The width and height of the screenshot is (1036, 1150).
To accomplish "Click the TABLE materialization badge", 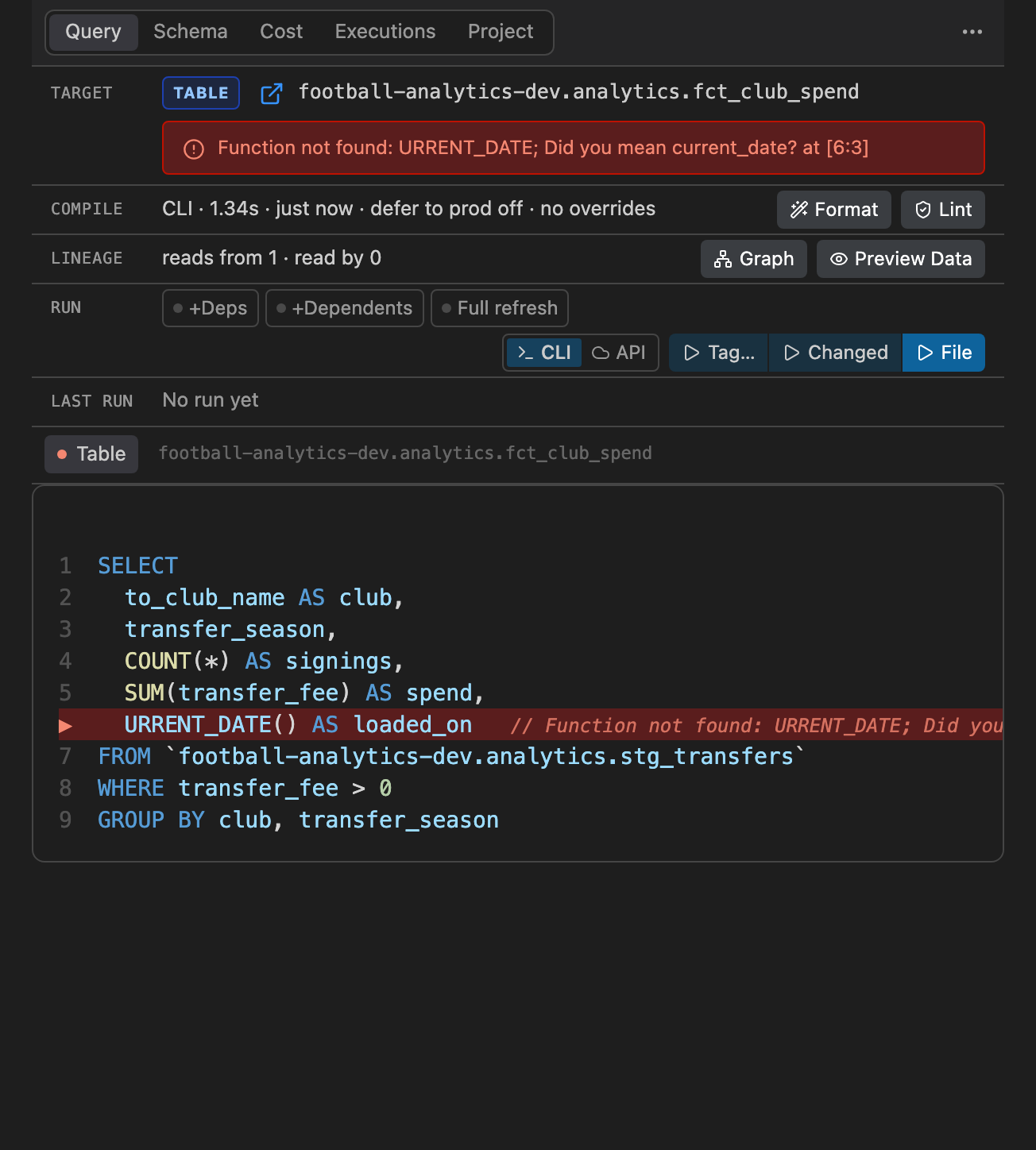I will click(201, 93).
